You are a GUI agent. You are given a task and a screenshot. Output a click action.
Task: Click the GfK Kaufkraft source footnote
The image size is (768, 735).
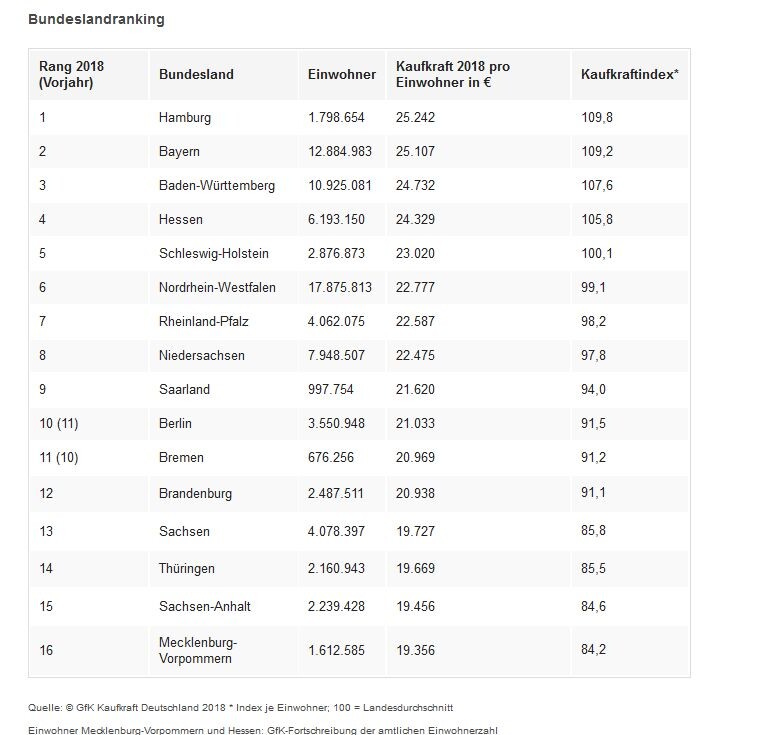point(240,708)
